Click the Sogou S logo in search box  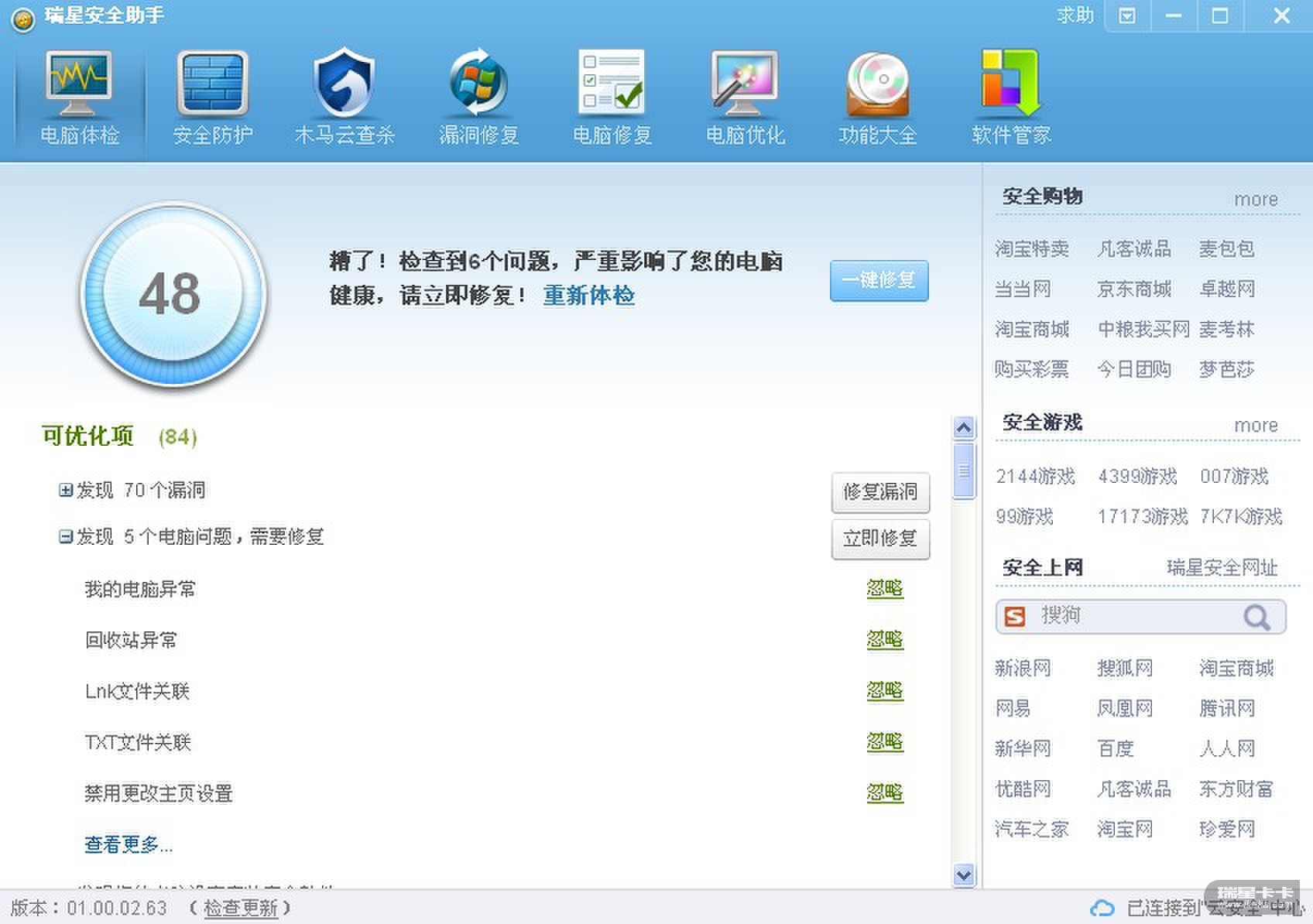1015,617
